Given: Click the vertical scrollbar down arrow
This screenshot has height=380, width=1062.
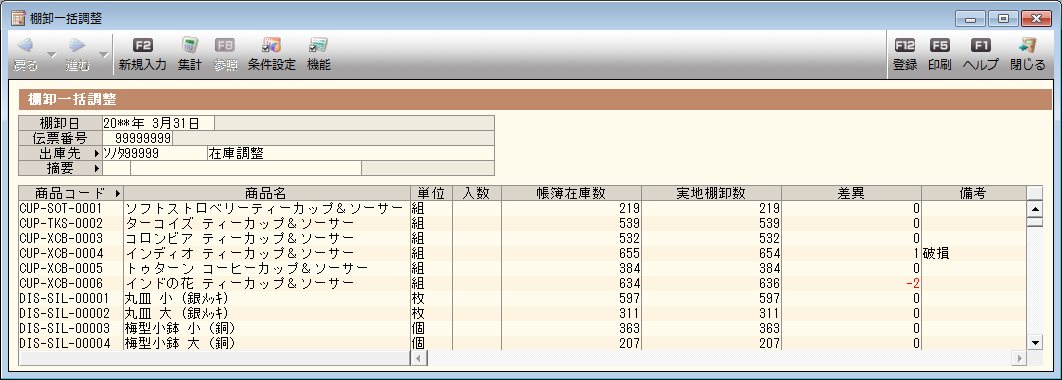Looking at the screenshot, I should pos(1034,343).
